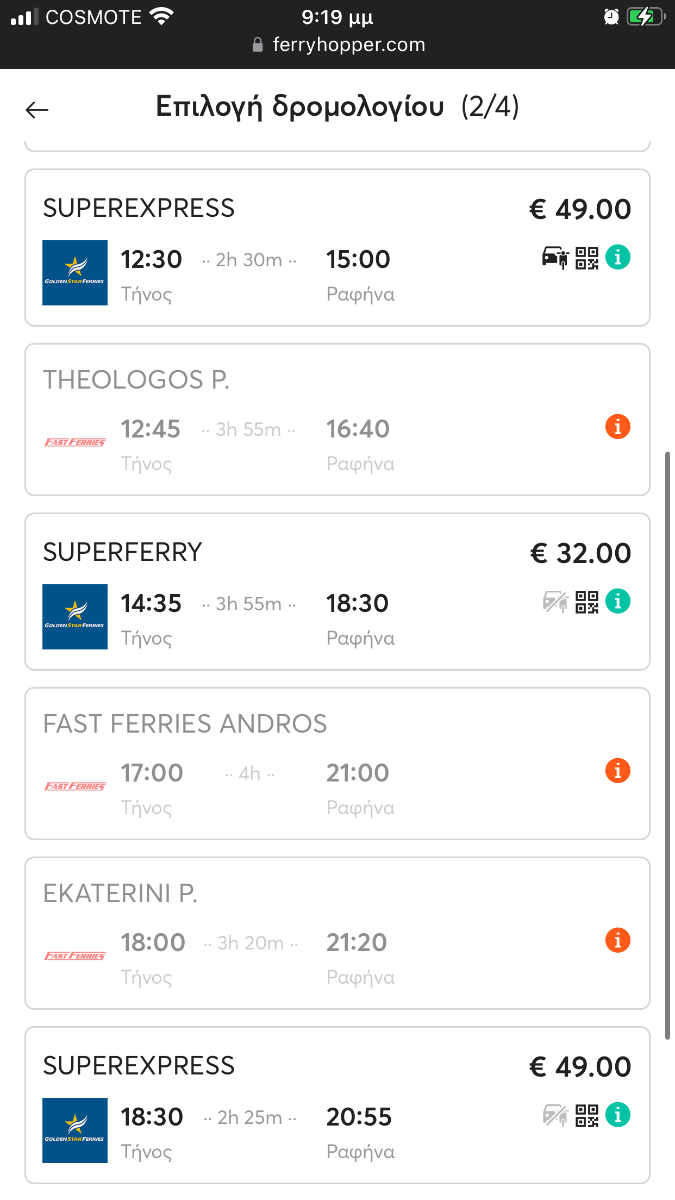
Task: Select the € 49.00 SUPEREXPRESS 12:30 trip
Action: (337, 247)
